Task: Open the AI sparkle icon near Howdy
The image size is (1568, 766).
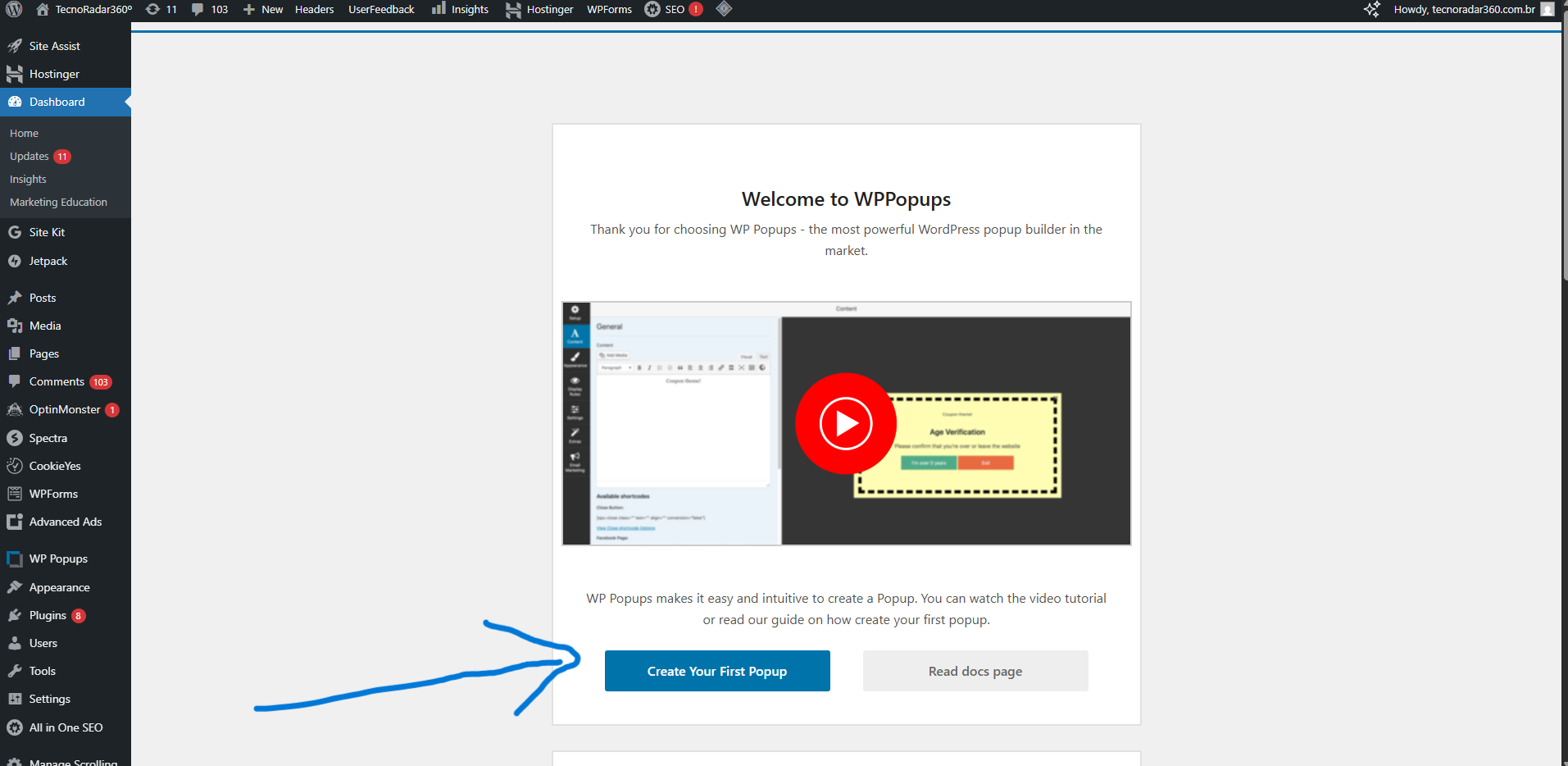Action: [1371, 10]
